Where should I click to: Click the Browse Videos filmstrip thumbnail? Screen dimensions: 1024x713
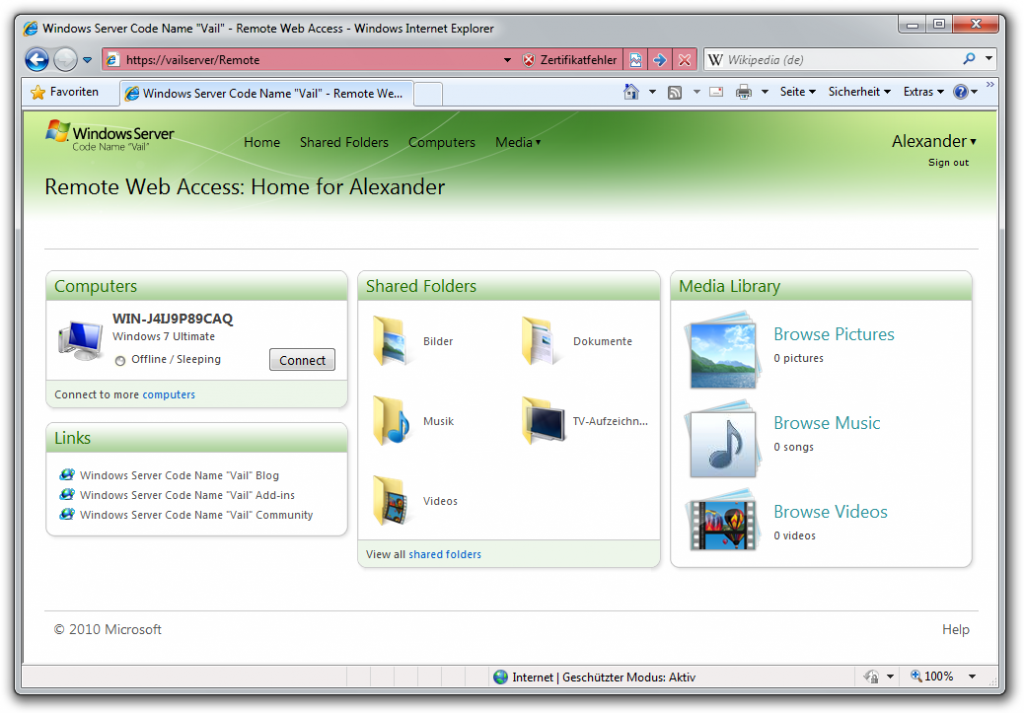click(x=722, y=522)
